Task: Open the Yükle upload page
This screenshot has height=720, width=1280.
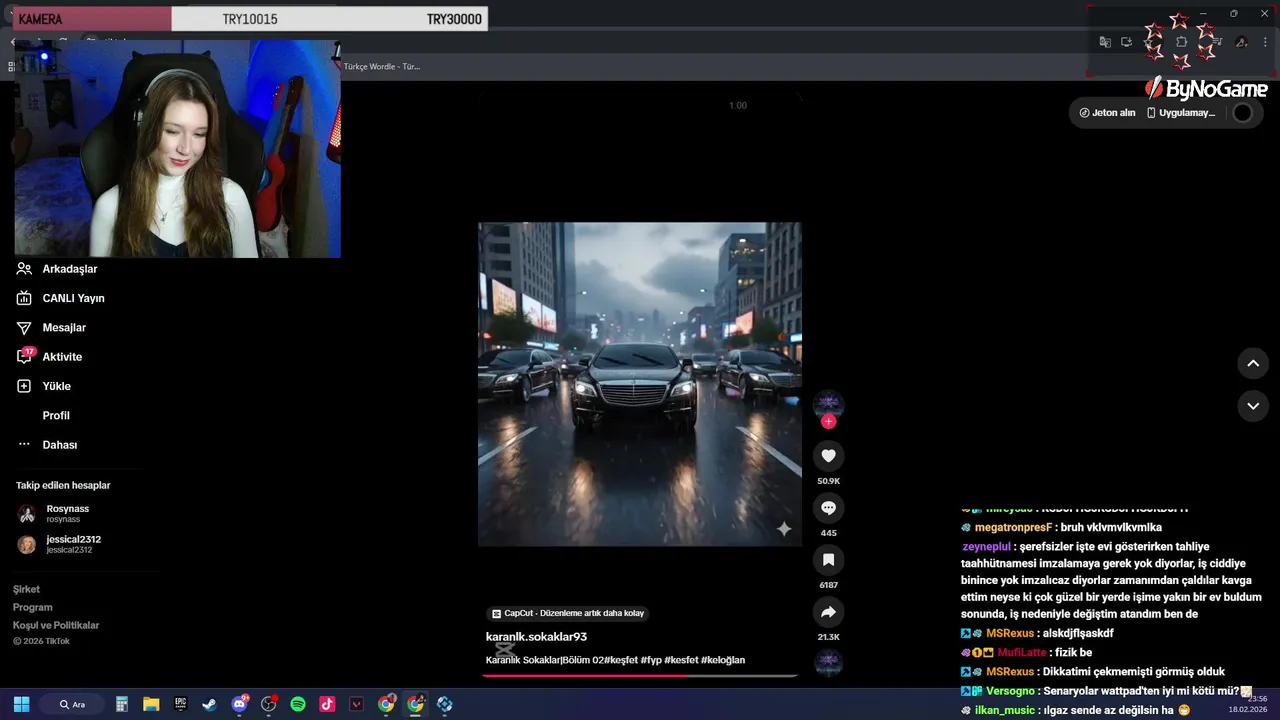Action: (x=43, y=386)
